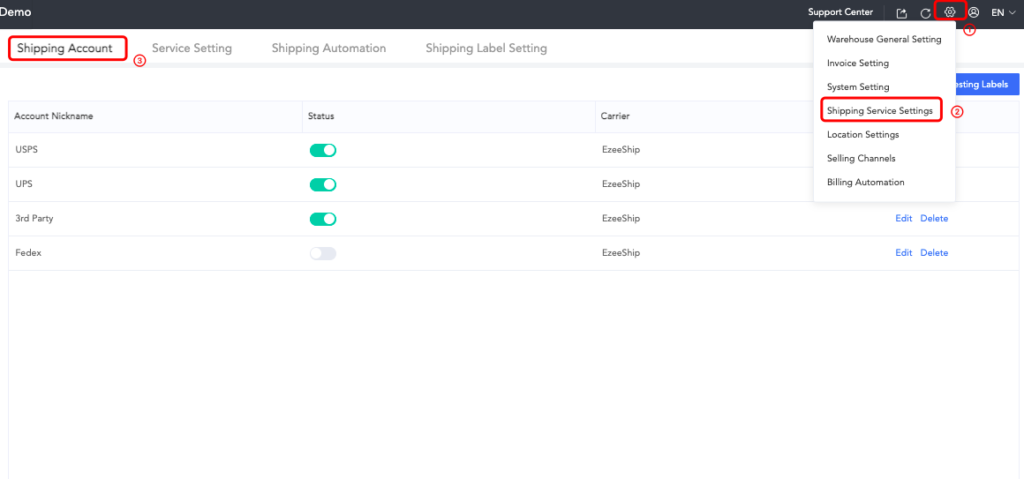This screenshot has height=479, width=1024.
Task: Select the Fedex nickname cell
Action: pyautogui.click(x=28, y=253)
